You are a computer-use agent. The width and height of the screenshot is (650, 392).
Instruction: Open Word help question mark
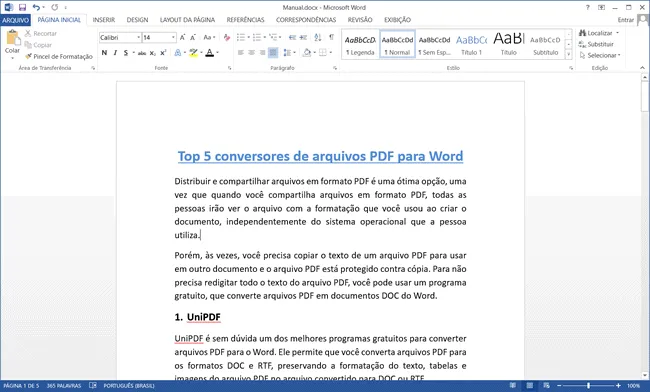coord(587,7)
